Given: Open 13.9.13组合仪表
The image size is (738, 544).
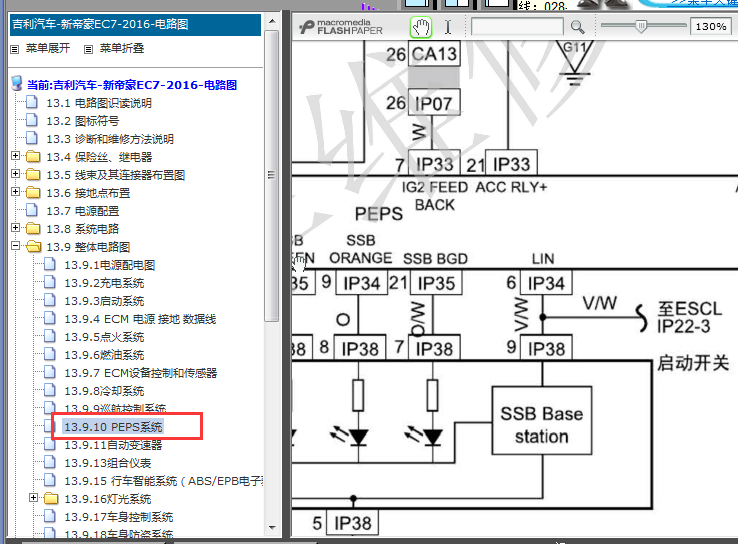Looking at the screenshot, I should tap(107, 463).
